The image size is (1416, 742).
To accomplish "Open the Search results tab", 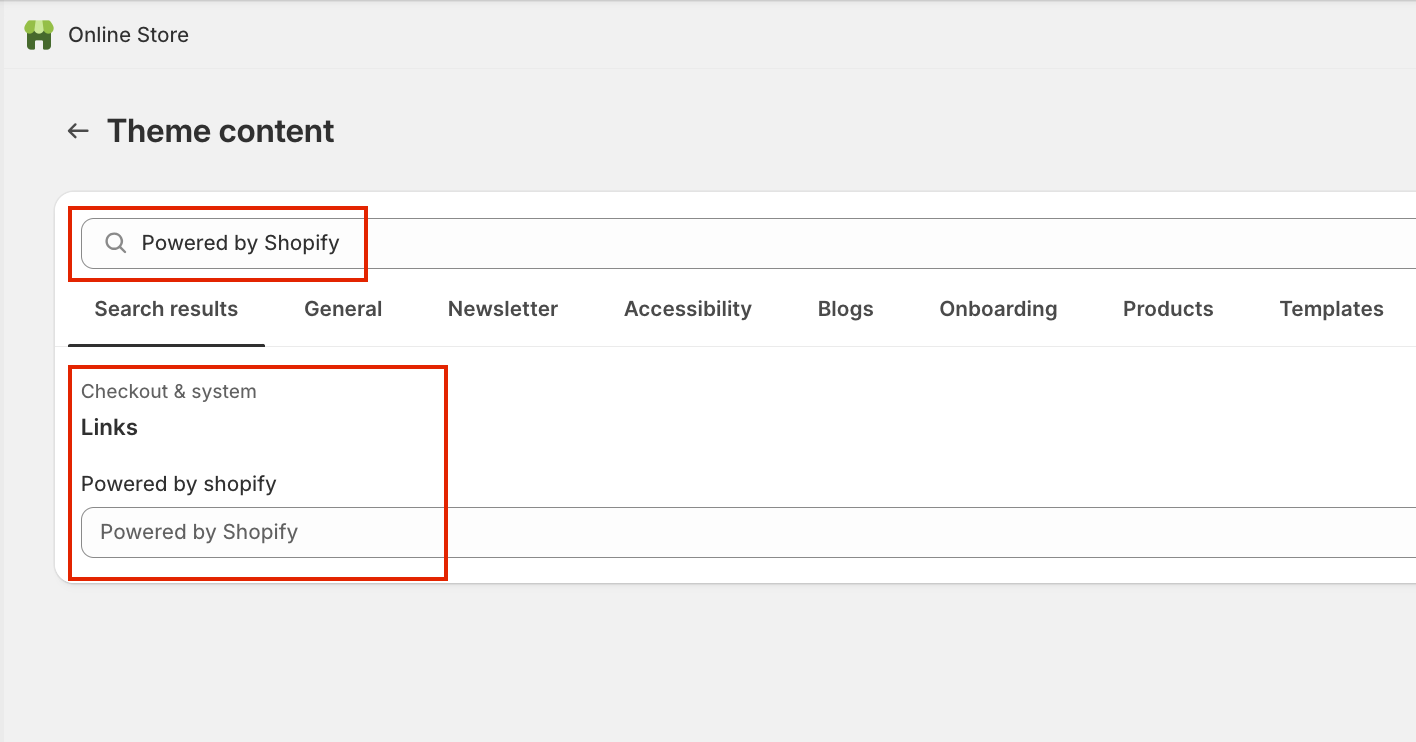I will click(x=166, y=309).
